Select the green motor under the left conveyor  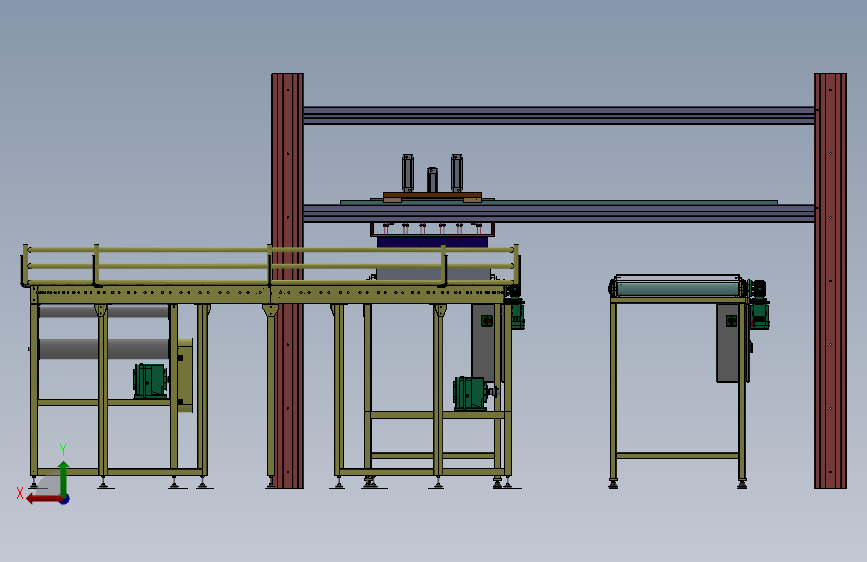pyautogui.click(x=150, y=381)
